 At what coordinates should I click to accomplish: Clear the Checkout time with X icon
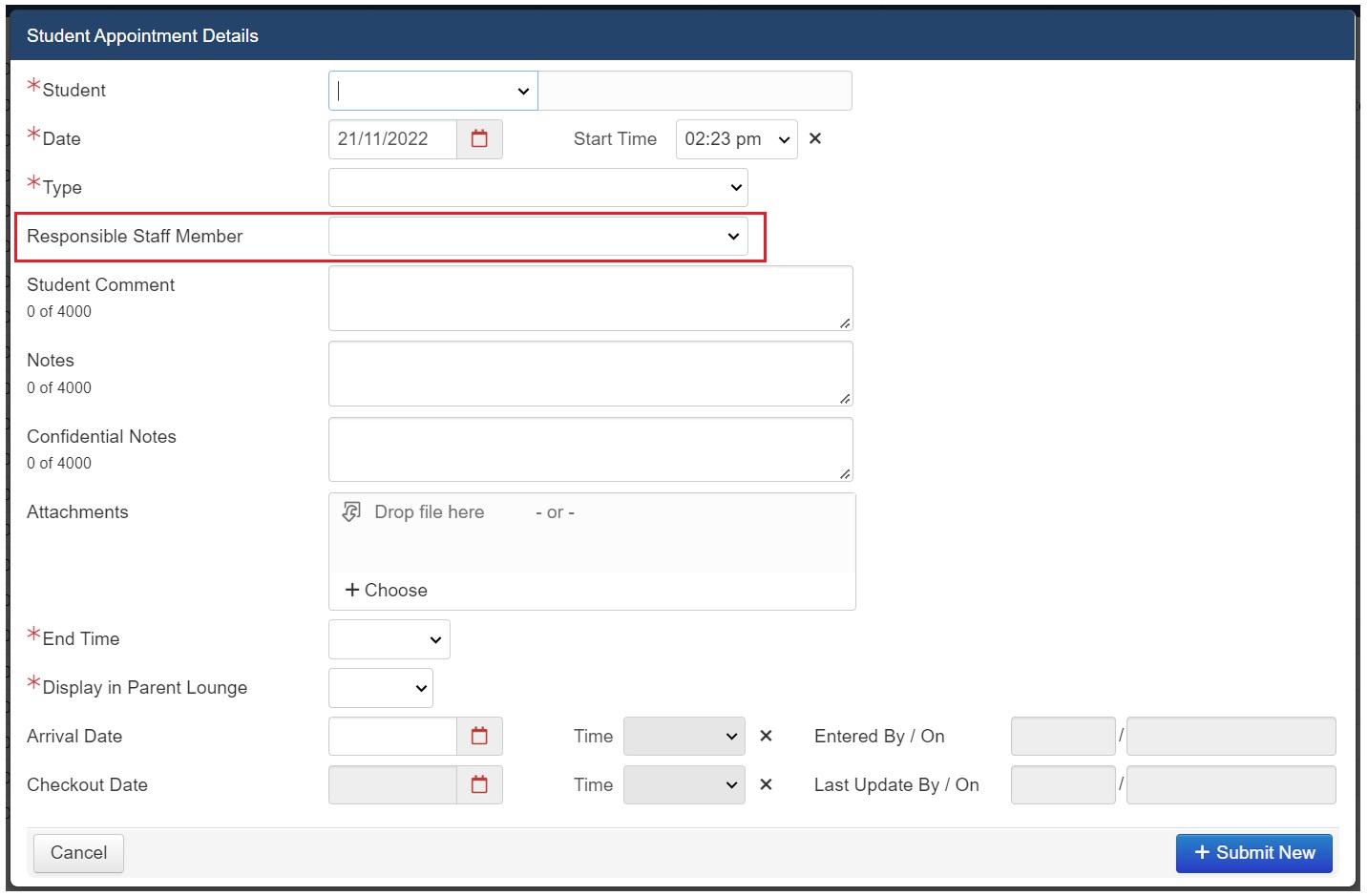(x=766, y=785)
